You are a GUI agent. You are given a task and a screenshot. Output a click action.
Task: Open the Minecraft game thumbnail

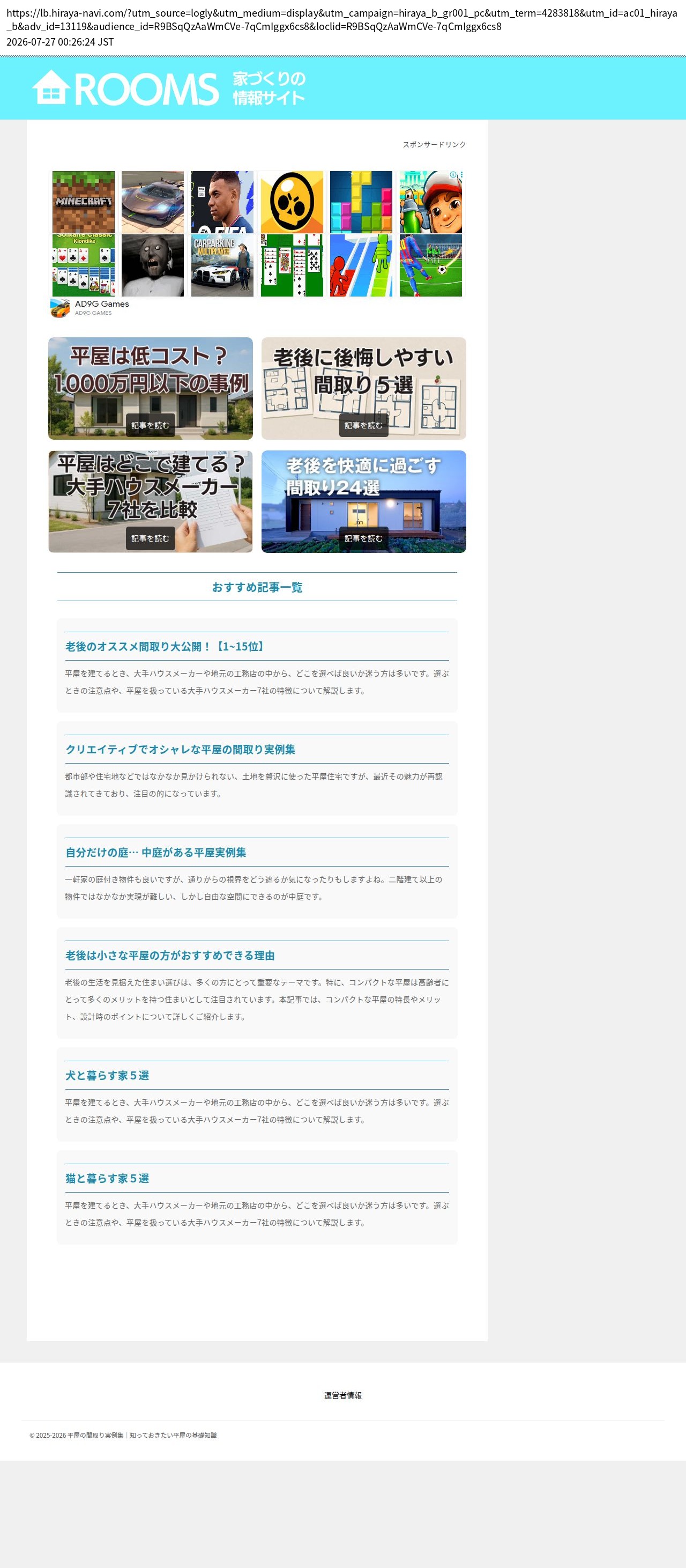[83, 202]
